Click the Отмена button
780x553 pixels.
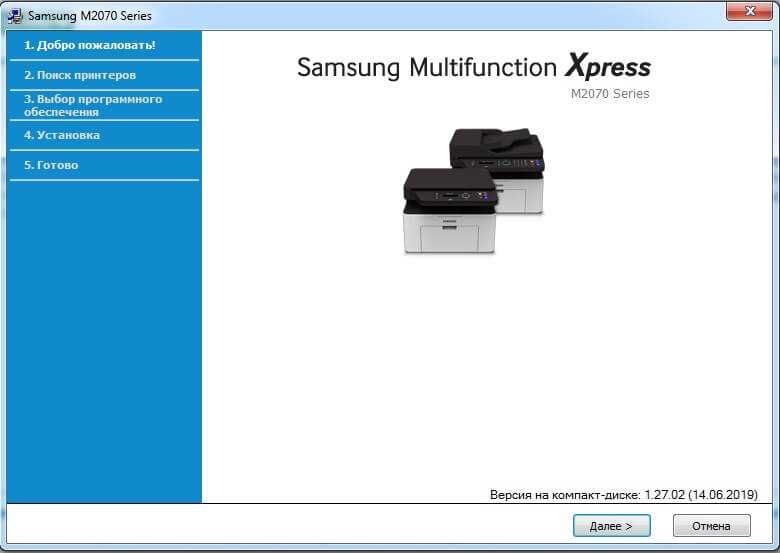coord(711,526)
